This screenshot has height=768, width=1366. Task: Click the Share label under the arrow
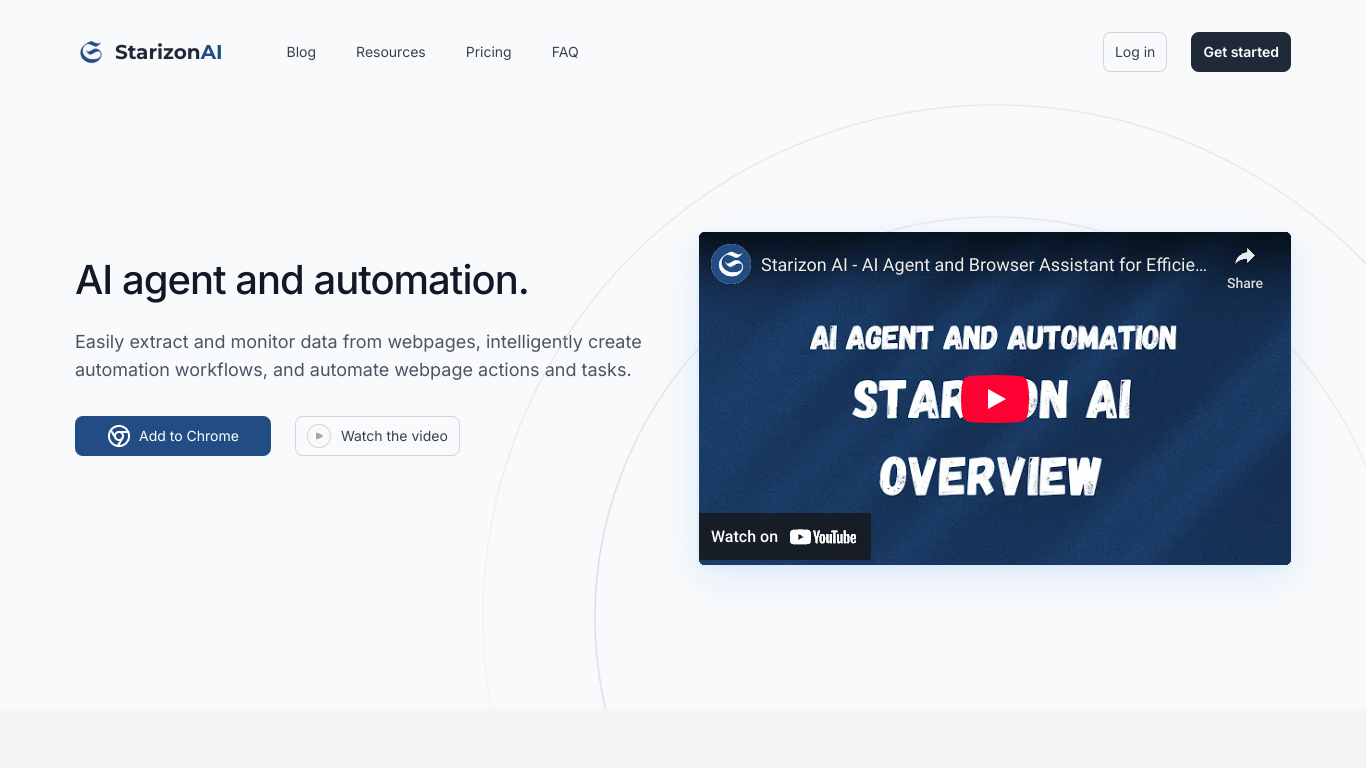pos(1245,283)
